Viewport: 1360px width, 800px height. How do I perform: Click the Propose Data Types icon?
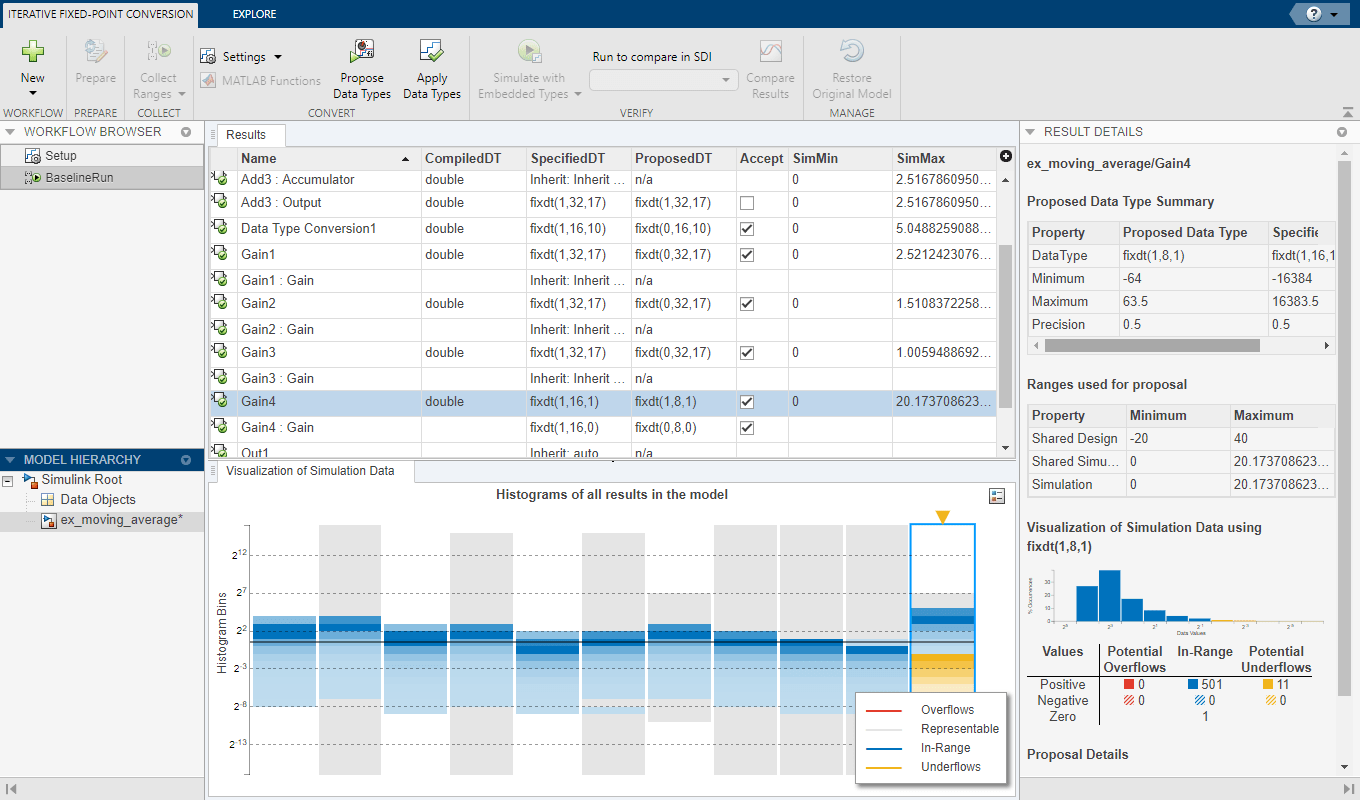pyautogui.click(x=362, y=53)
